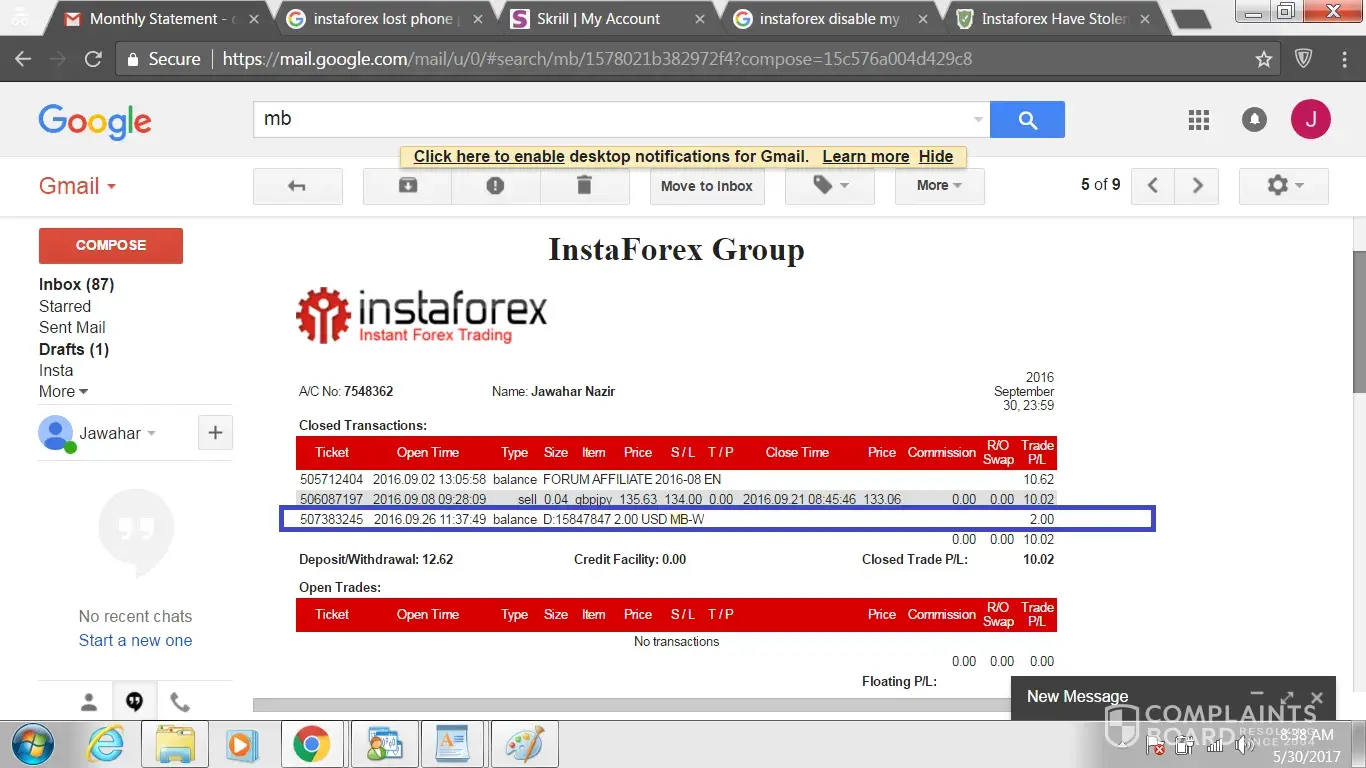Report spam using the exclamation icon
This screenshot has width=1366, height=768.
(495, 186)
